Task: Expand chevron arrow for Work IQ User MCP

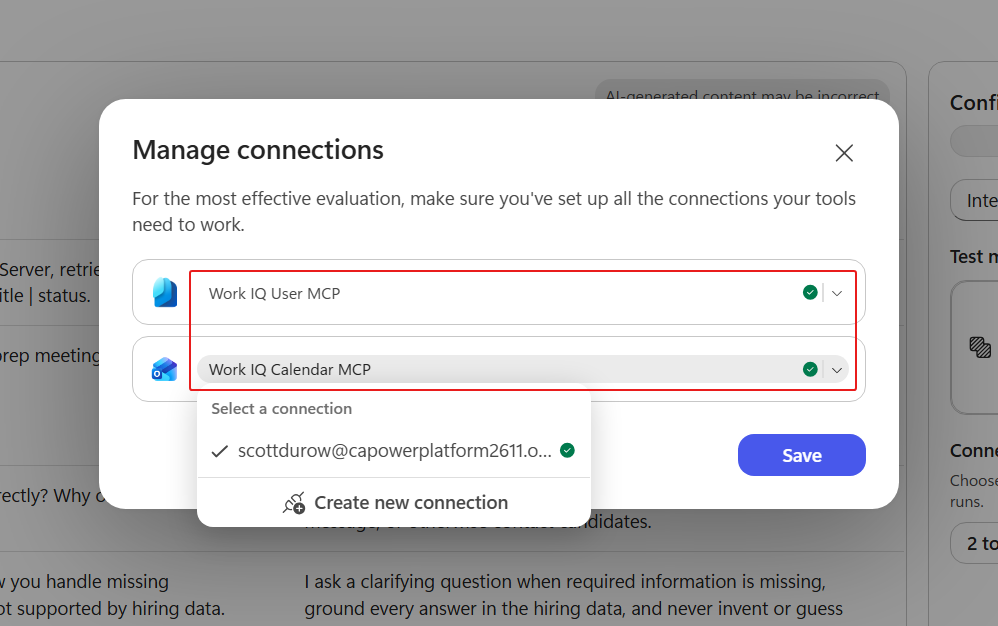Action: click(x=837, y=293)
